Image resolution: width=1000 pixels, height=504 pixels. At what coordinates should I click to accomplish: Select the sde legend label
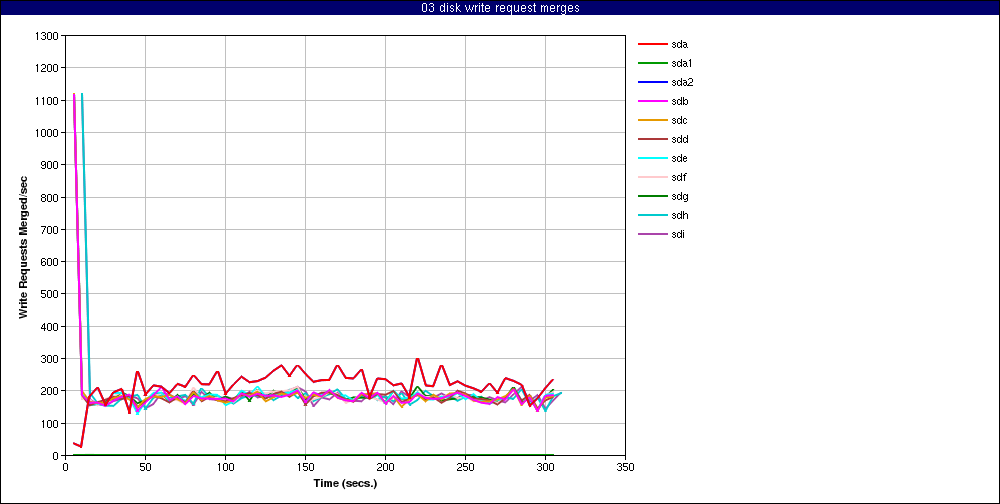pos(680,158)
